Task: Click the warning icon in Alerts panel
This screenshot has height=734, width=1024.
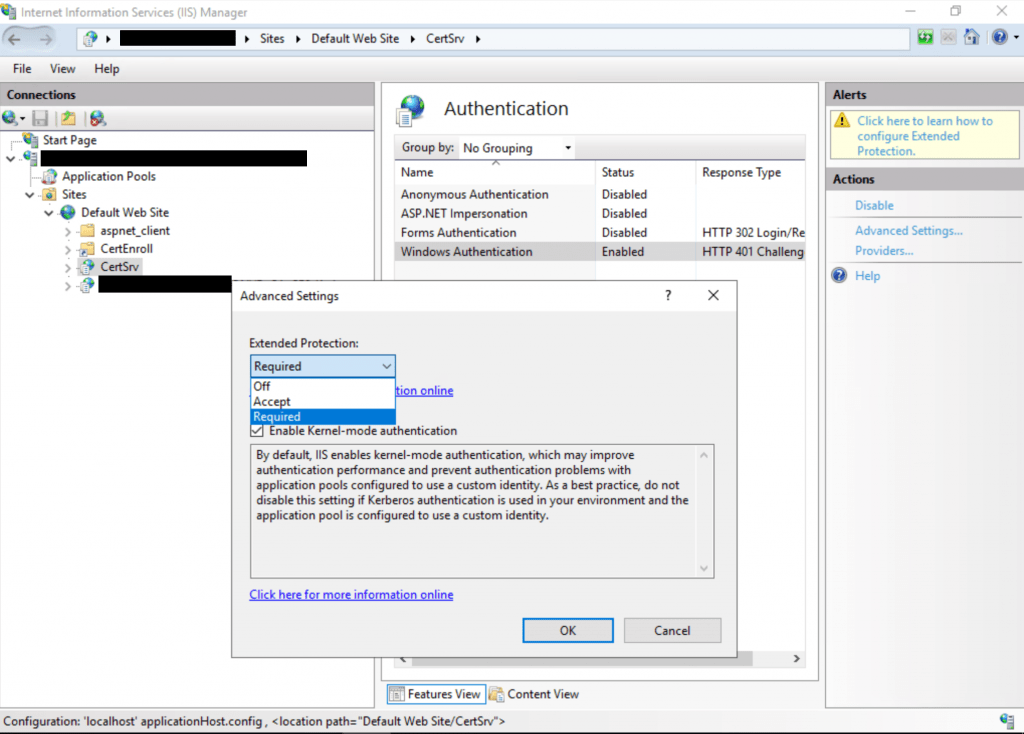Action: [x=842, y=120]
